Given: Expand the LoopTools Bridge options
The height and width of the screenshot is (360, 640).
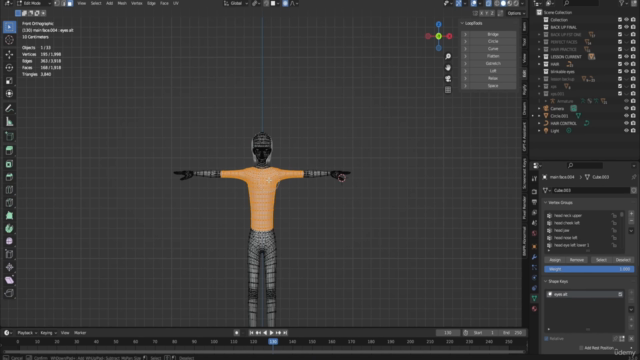Looking at the screenshot, I should point(465,34).
